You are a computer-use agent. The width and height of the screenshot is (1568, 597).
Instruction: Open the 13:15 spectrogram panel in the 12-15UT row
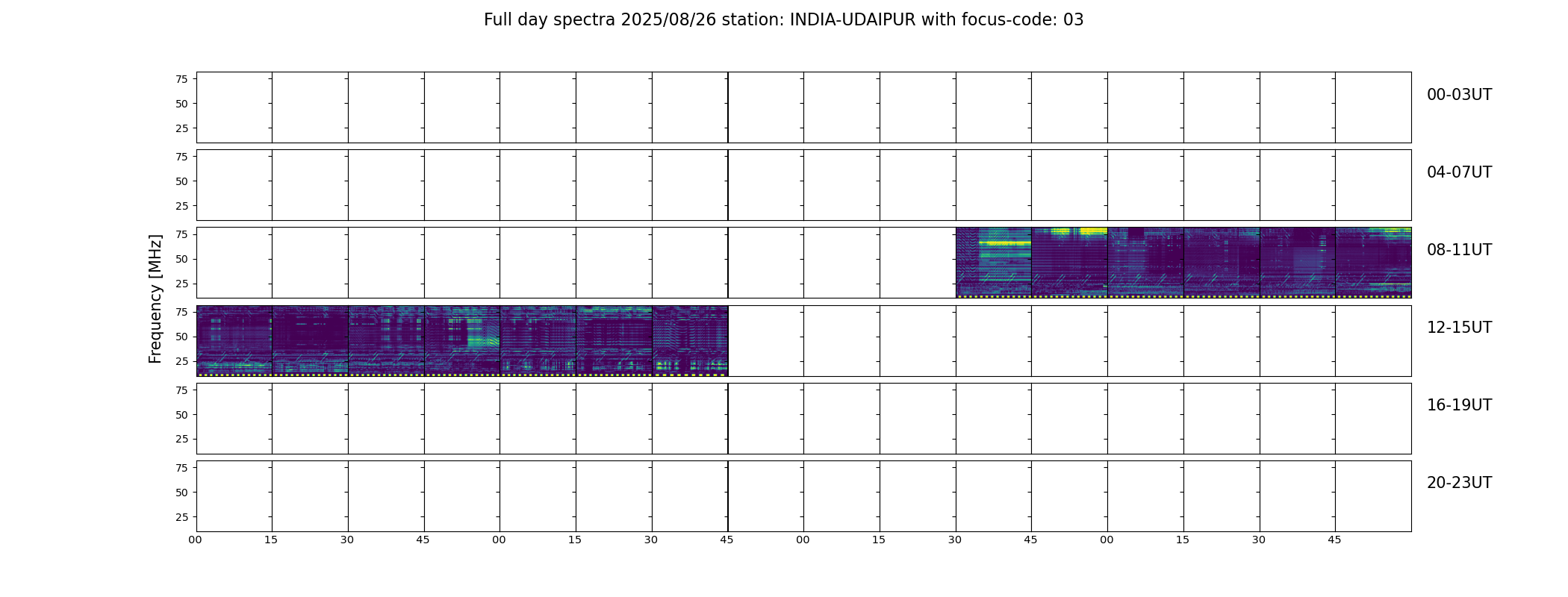tap(614, 340)
